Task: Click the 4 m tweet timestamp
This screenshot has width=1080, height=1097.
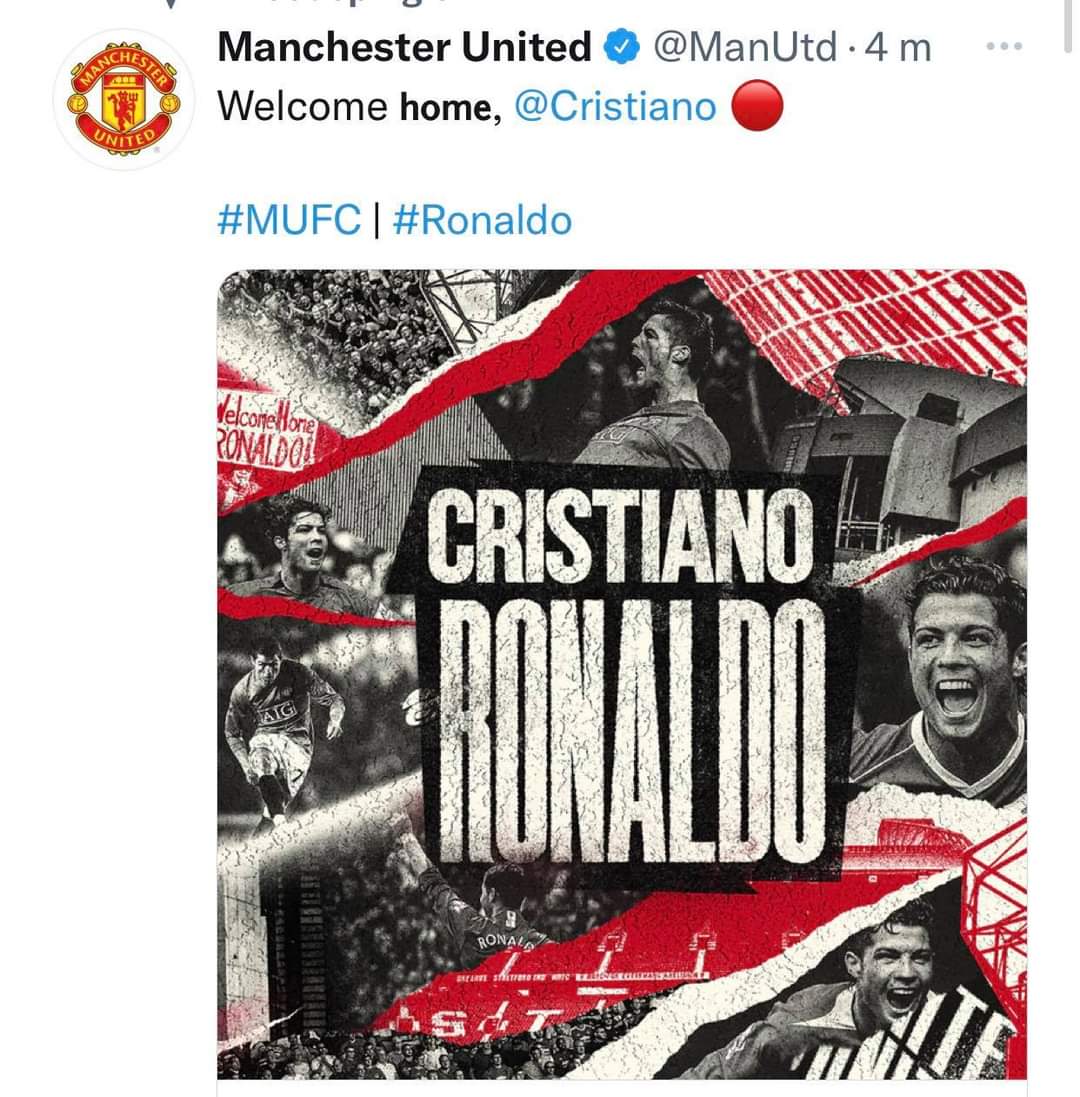Action: (898, 47)
